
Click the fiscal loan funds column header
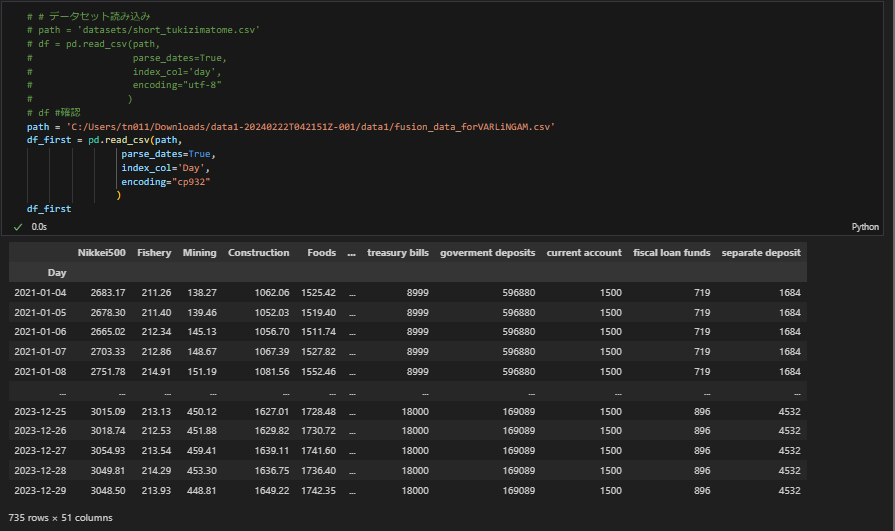pyautogui.click(x=672, y=253)
